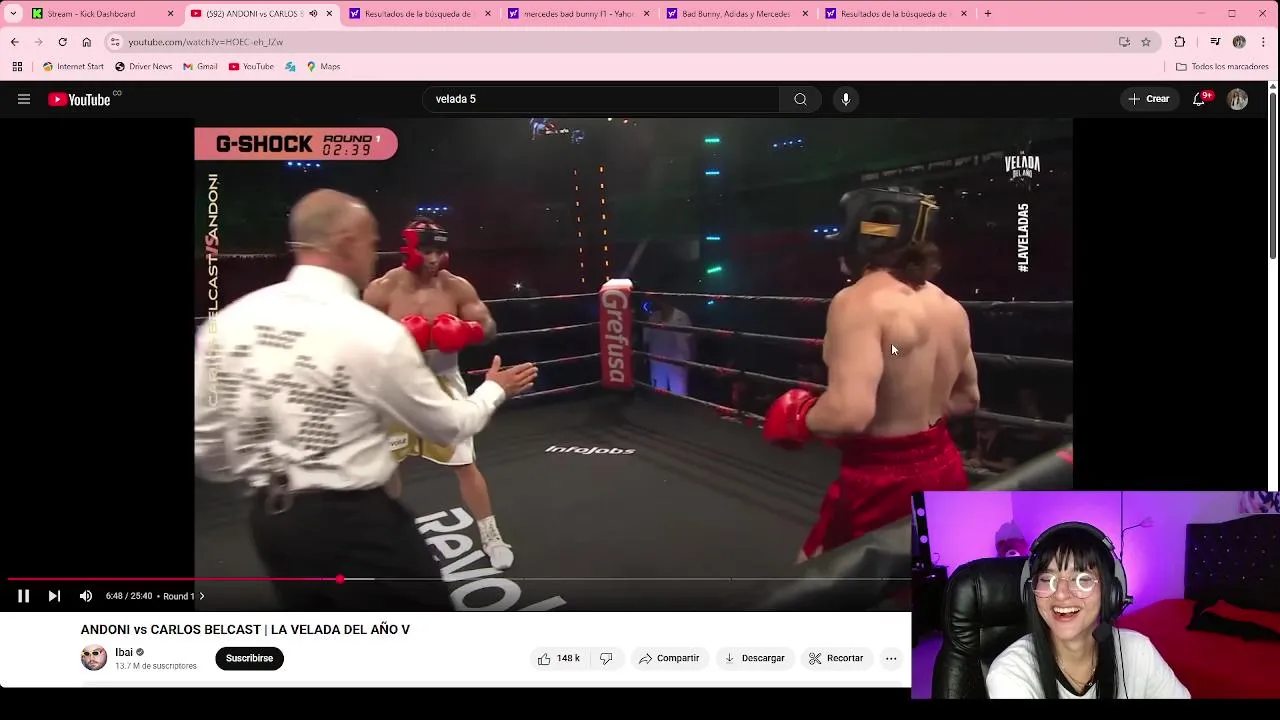Click the Recortar clip button
This screenshot has height=720, width=1280.
pyautogui.click(x=836, y=658)
